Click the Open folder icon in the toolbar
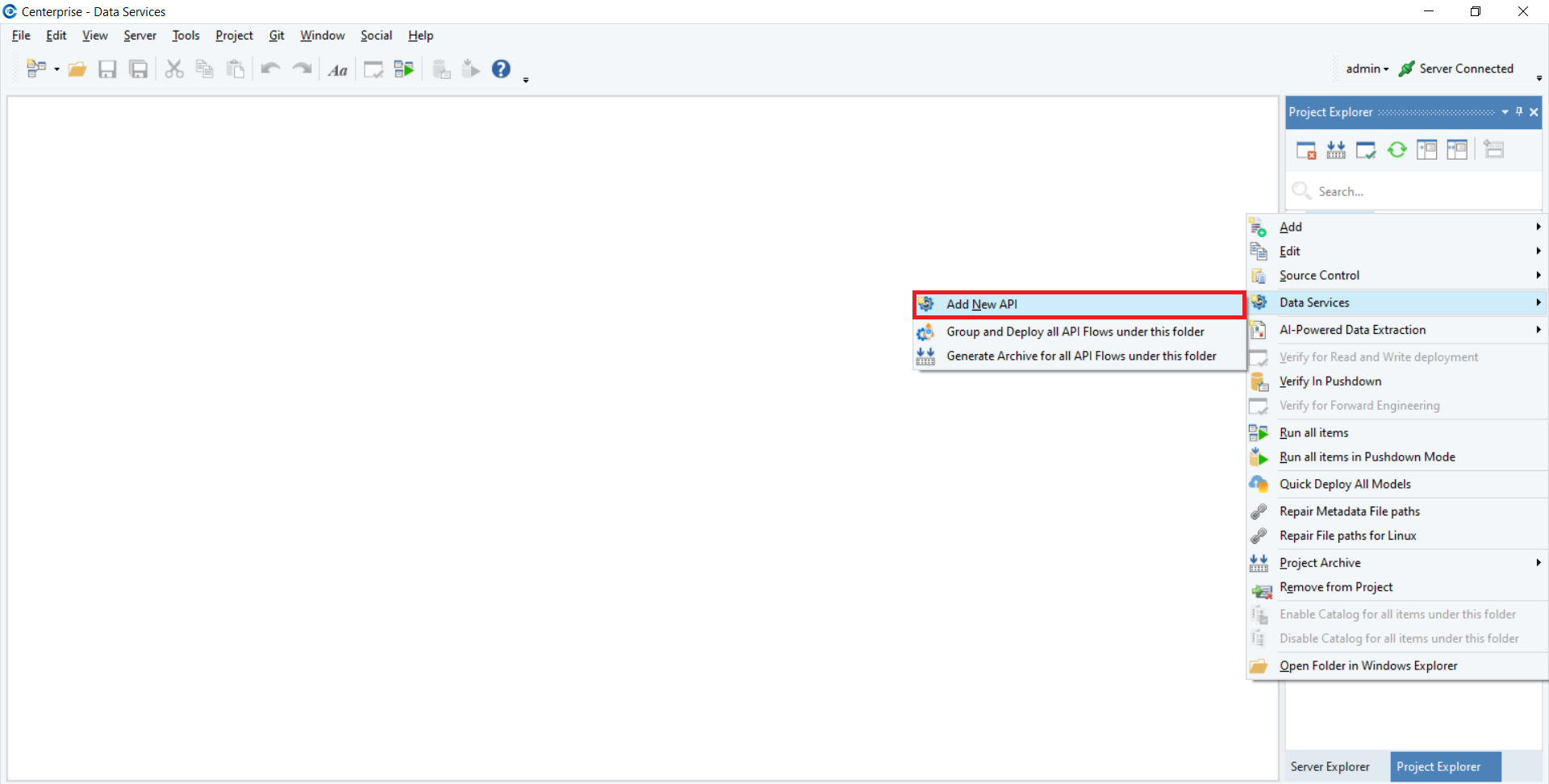 tap(77, 69)
